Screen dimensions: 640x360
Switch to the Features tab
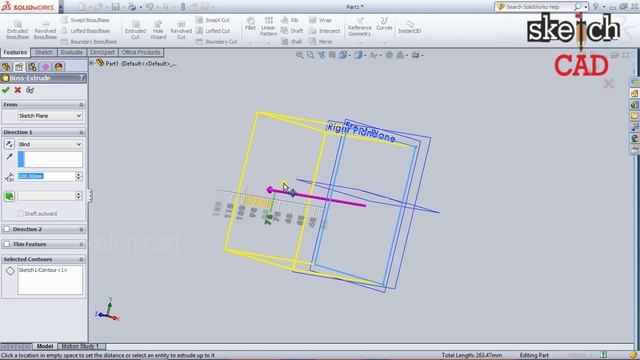click(x=15, y=52)
